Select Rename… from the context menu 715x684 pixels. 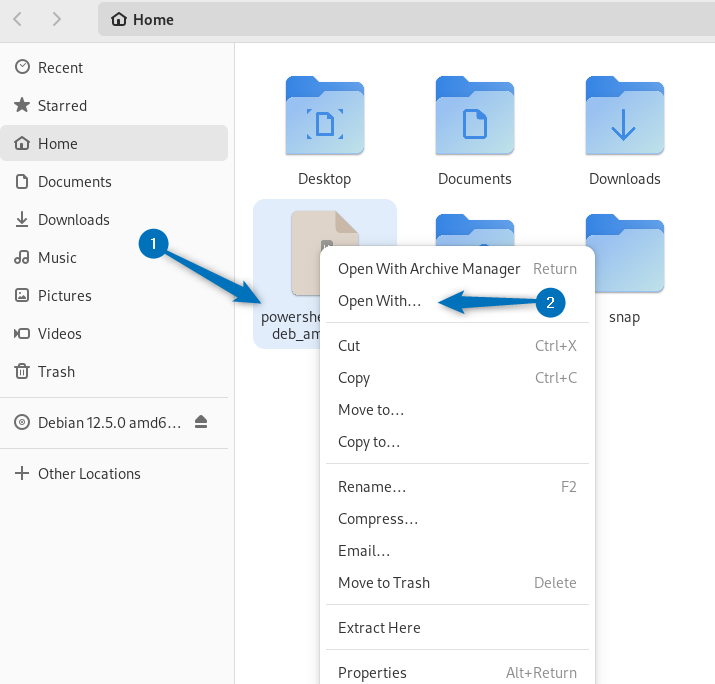(372, 487)
